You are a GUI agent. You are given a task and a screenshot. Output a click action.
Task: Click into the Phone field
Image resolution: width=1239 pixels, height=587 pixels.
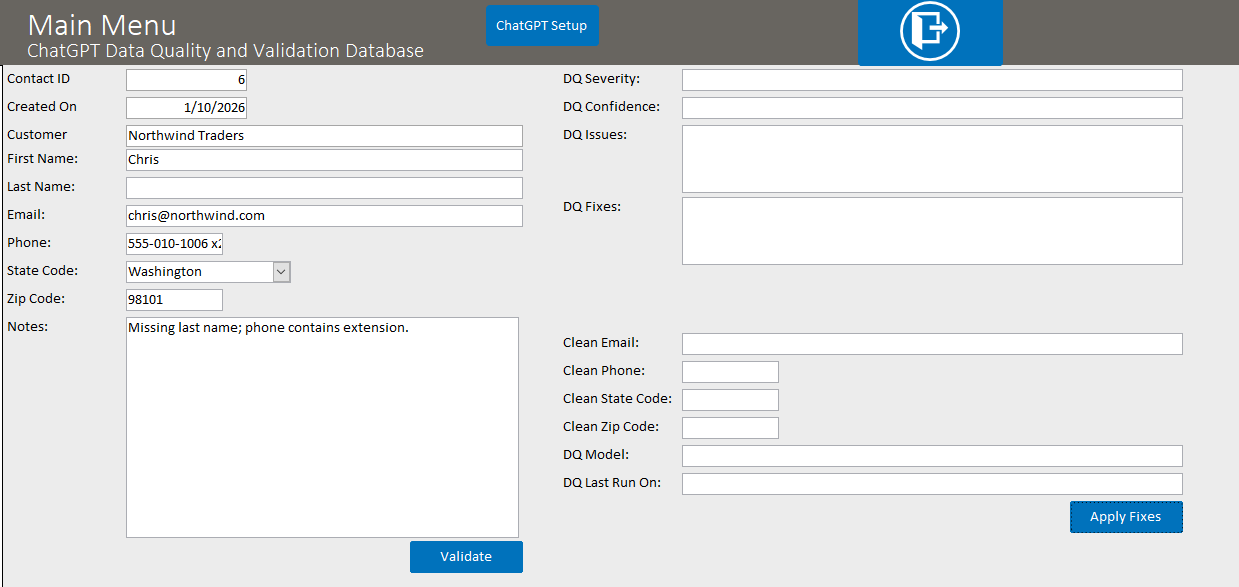click(x=174, y=244)
